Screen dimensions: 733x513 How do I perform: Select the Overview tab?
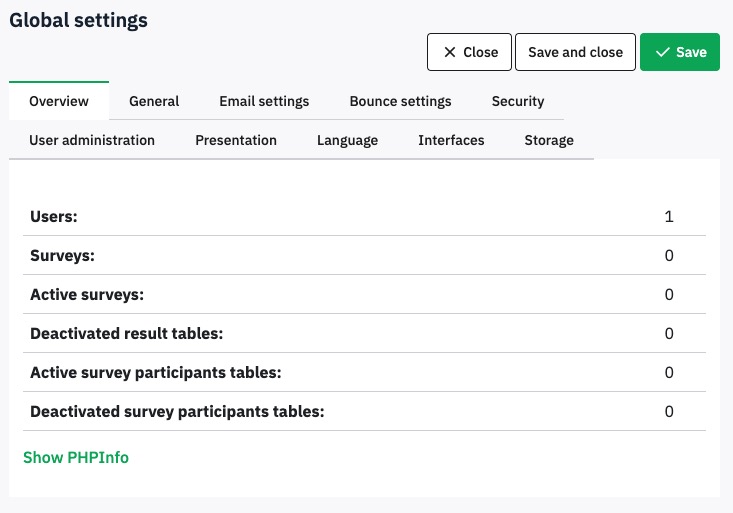point(59,101)
